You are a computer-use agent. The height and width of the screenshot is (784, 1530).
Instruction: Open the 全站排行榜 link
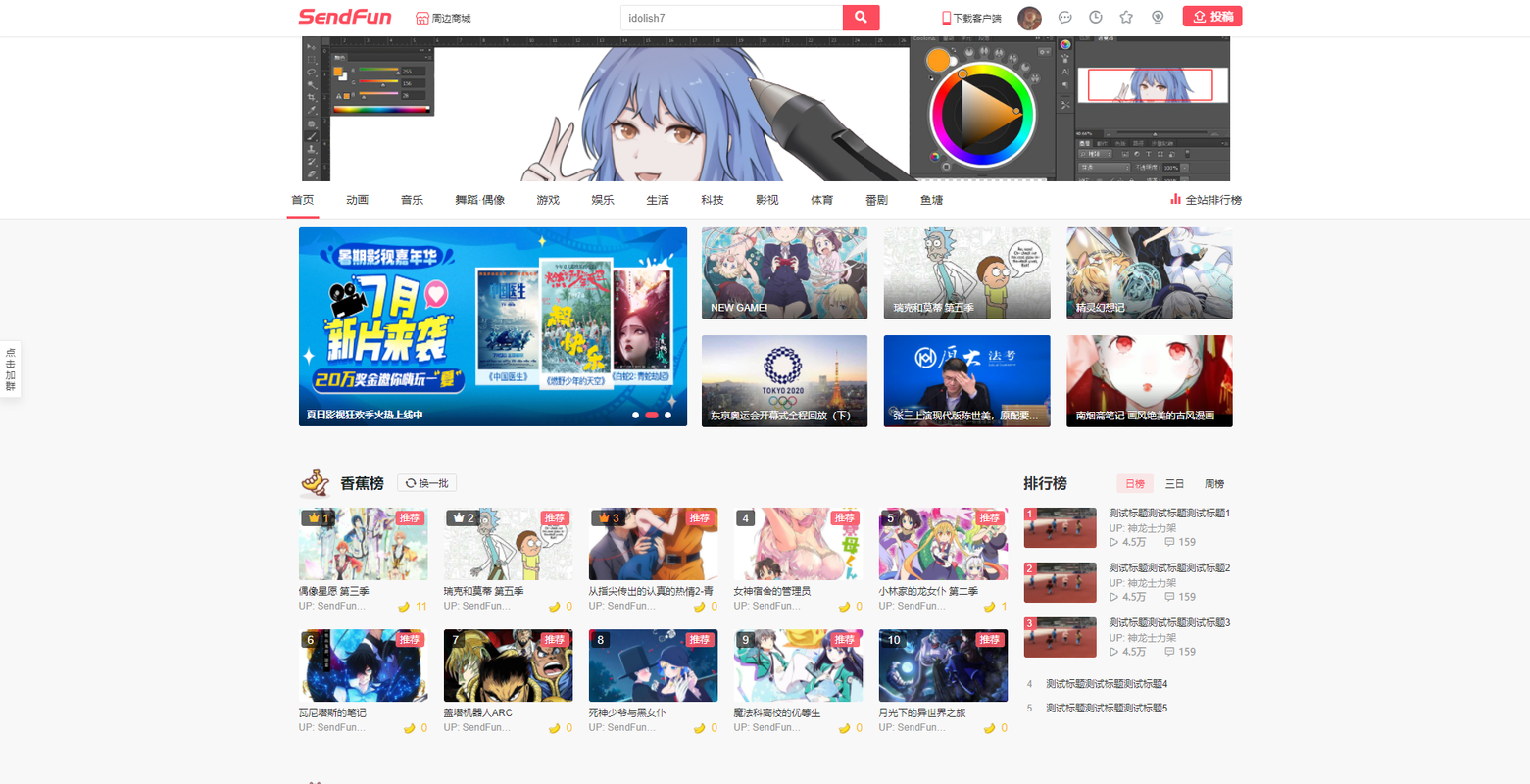tap(1213, 200)
